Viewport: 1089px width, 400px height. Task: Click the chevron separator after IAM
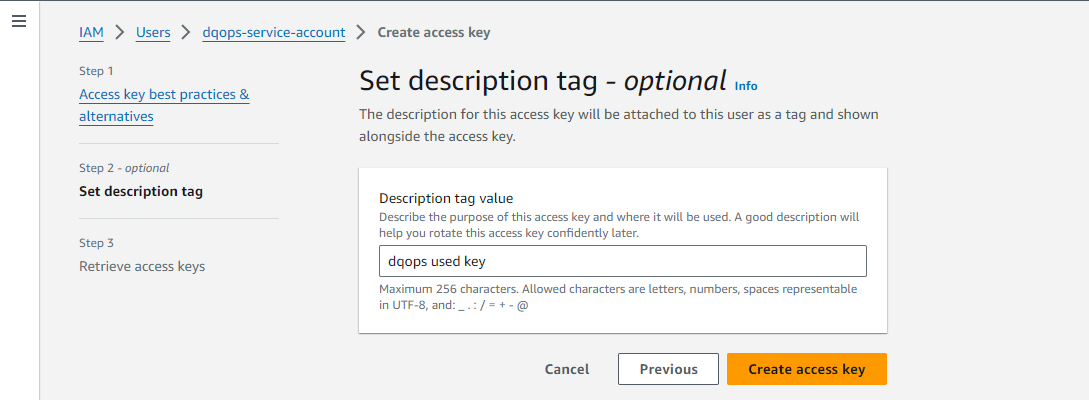119,32
